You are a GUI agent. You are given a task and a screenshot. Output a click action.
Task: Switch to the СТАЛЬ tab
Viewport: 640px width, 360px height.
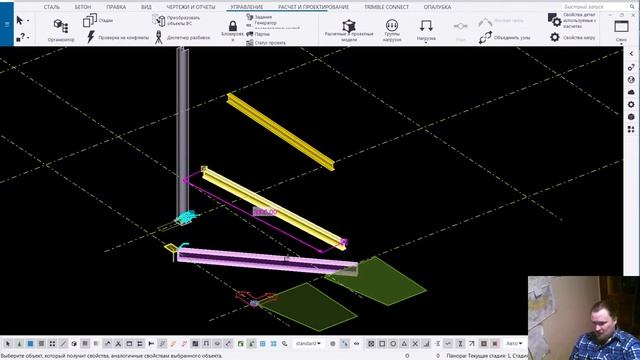click(x=52, y=7)
